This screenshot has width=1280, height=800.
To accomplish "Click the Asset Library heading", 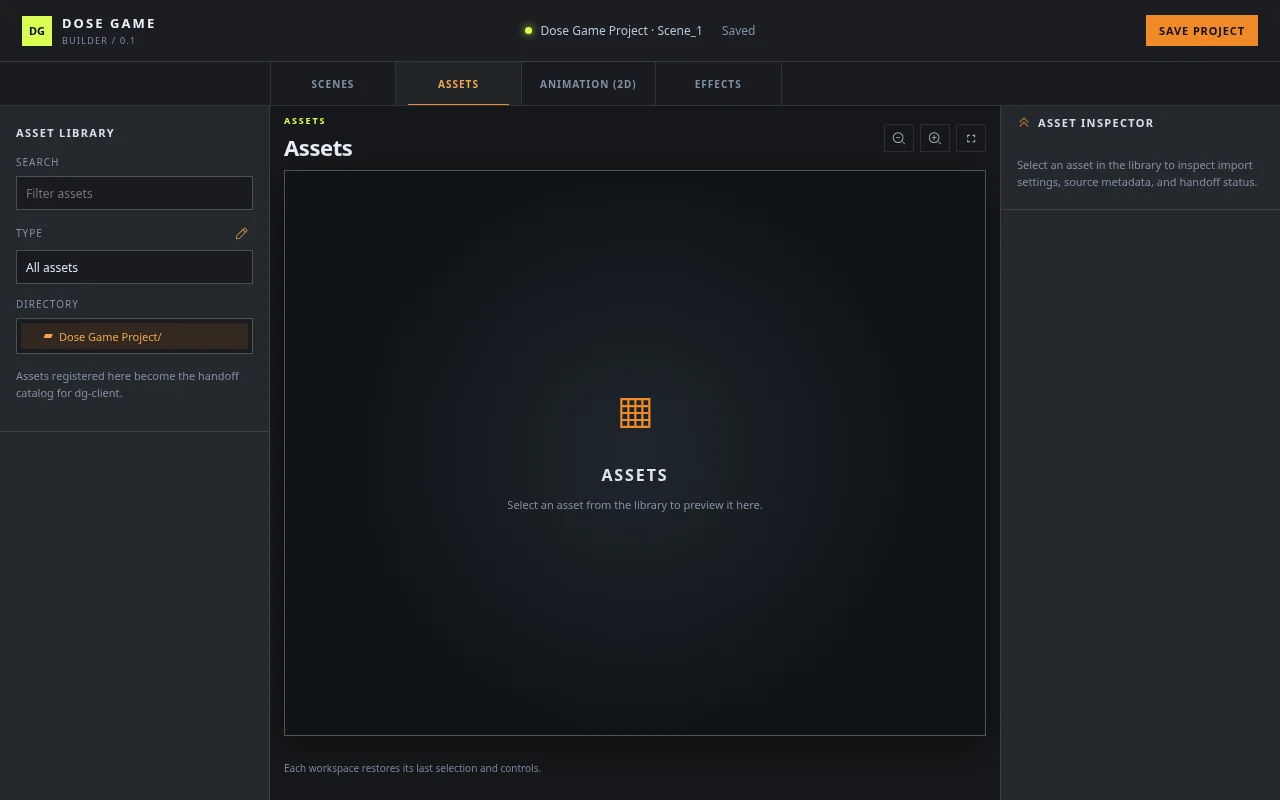I will [x=65, y=133].
